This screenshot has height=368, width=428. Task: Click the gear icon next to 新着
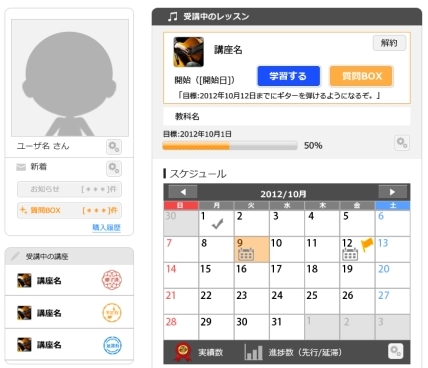click(x=114, y=168)
